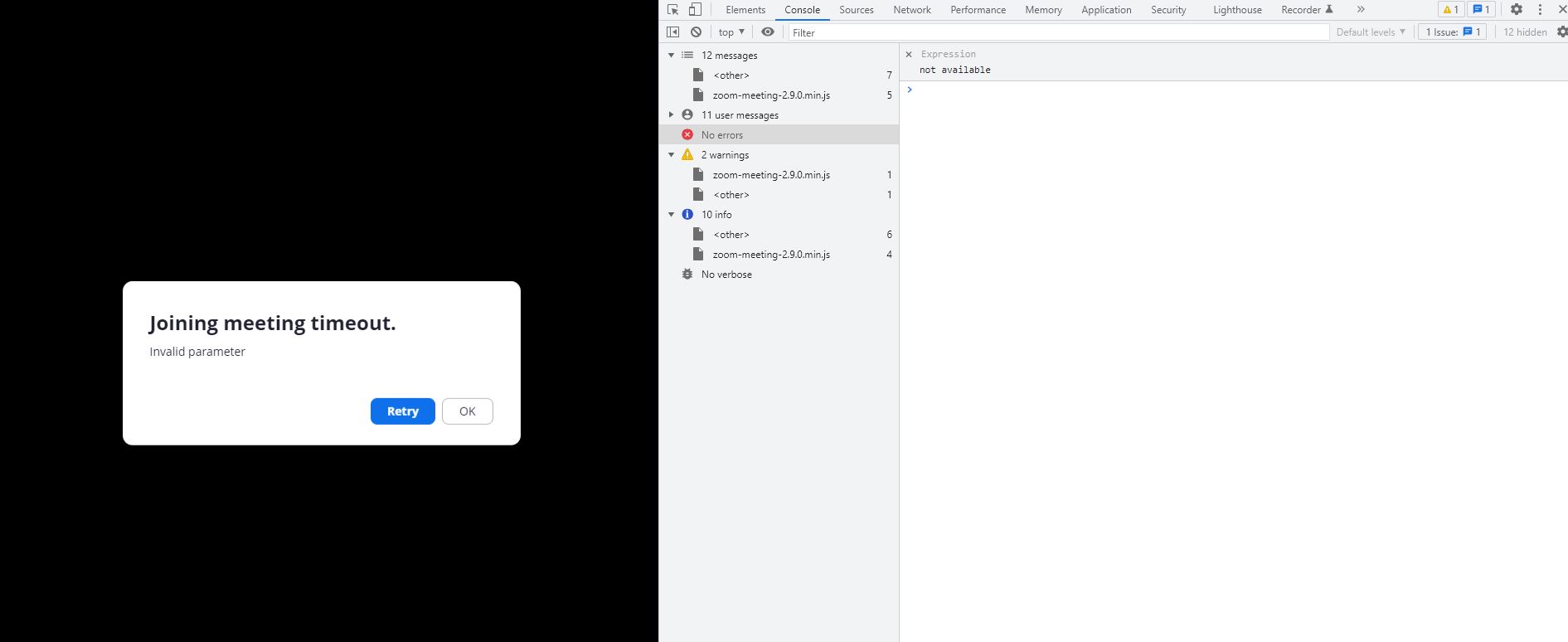
Task: Open the Recorder tab
Action: coord(1307,10)
